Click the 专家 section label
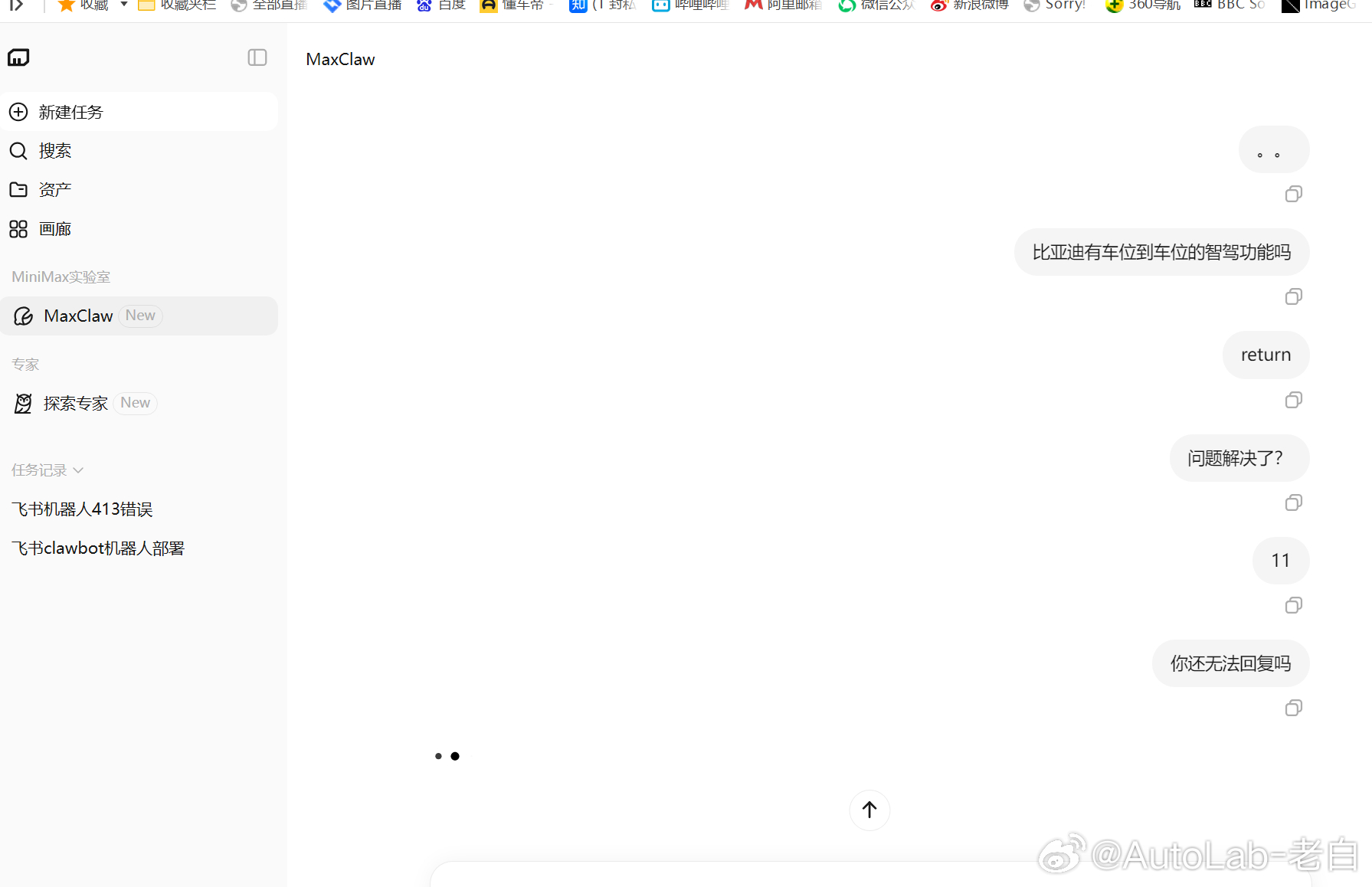This screenshot has width=1372, height=887. coord(25,365)
